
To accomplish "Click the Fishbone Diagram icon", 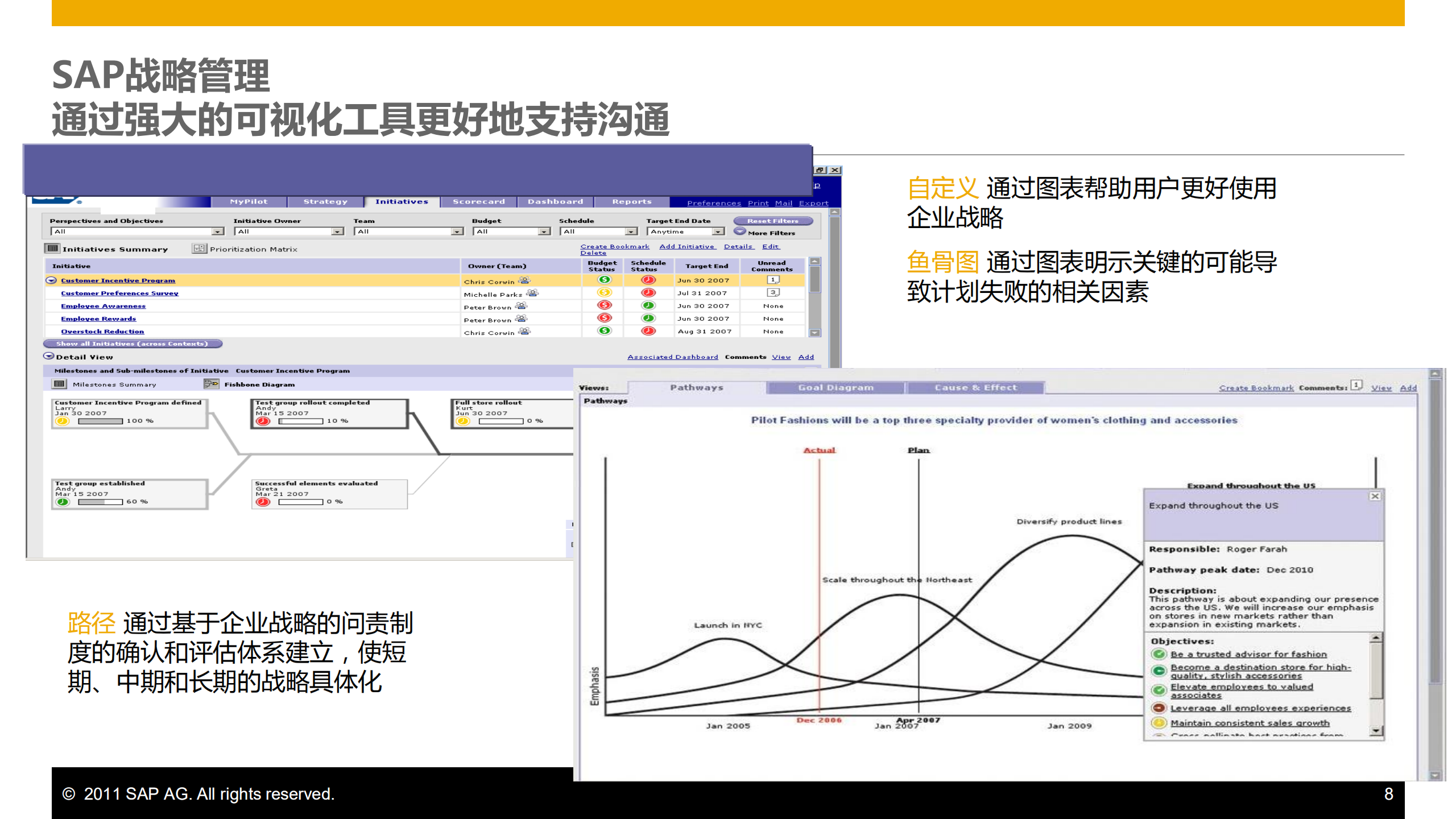I will pyautogui.click(x=211, y=384).
